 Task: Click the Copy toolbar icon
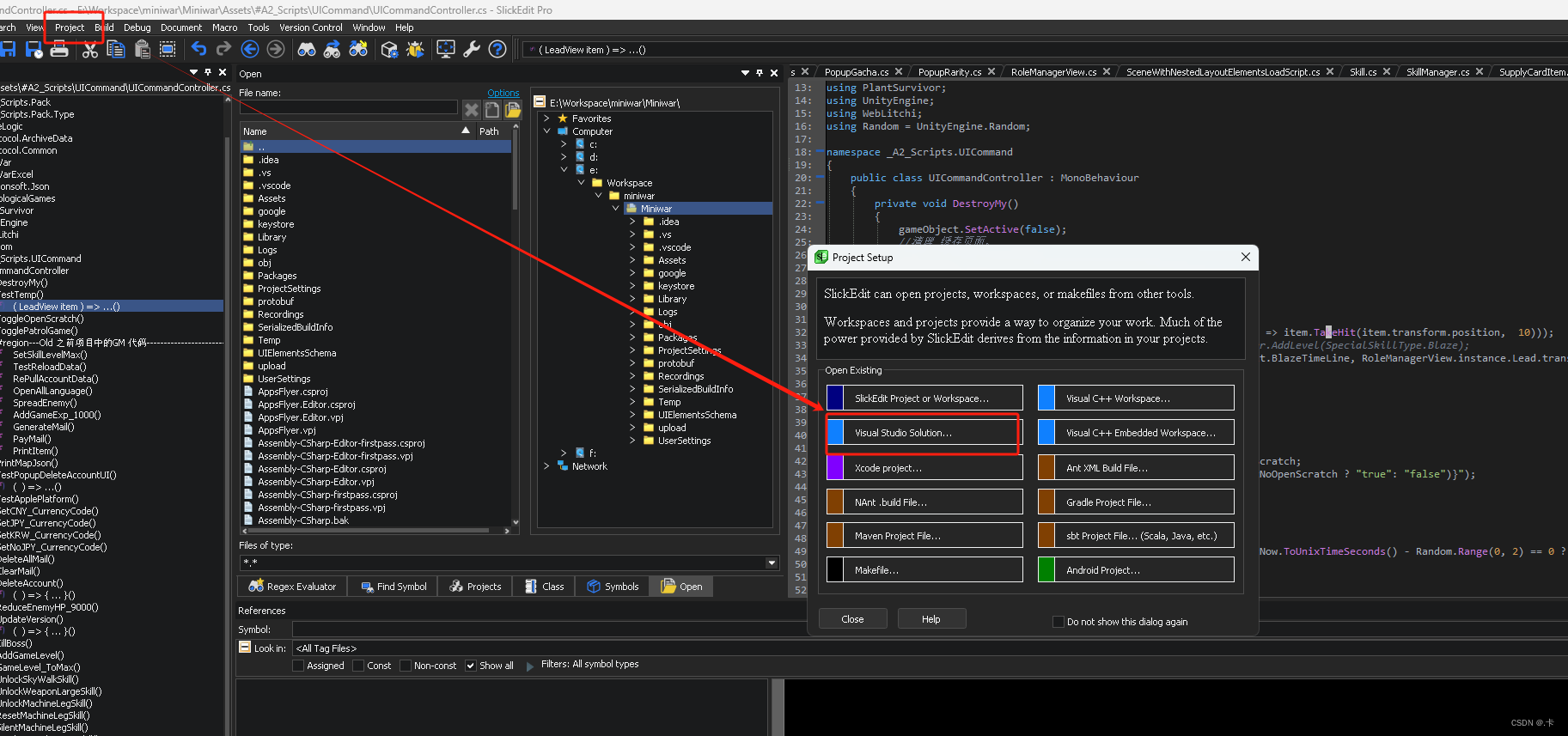(x=116, y=49)
